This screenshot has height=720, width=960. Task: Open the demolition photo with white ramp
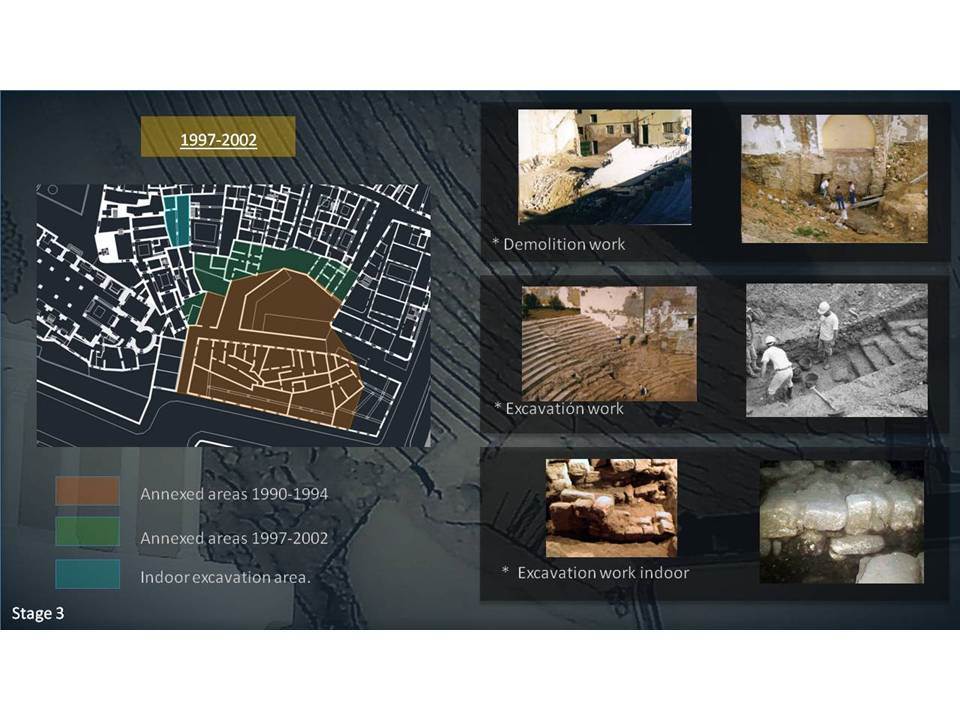(x=605, y=167)
